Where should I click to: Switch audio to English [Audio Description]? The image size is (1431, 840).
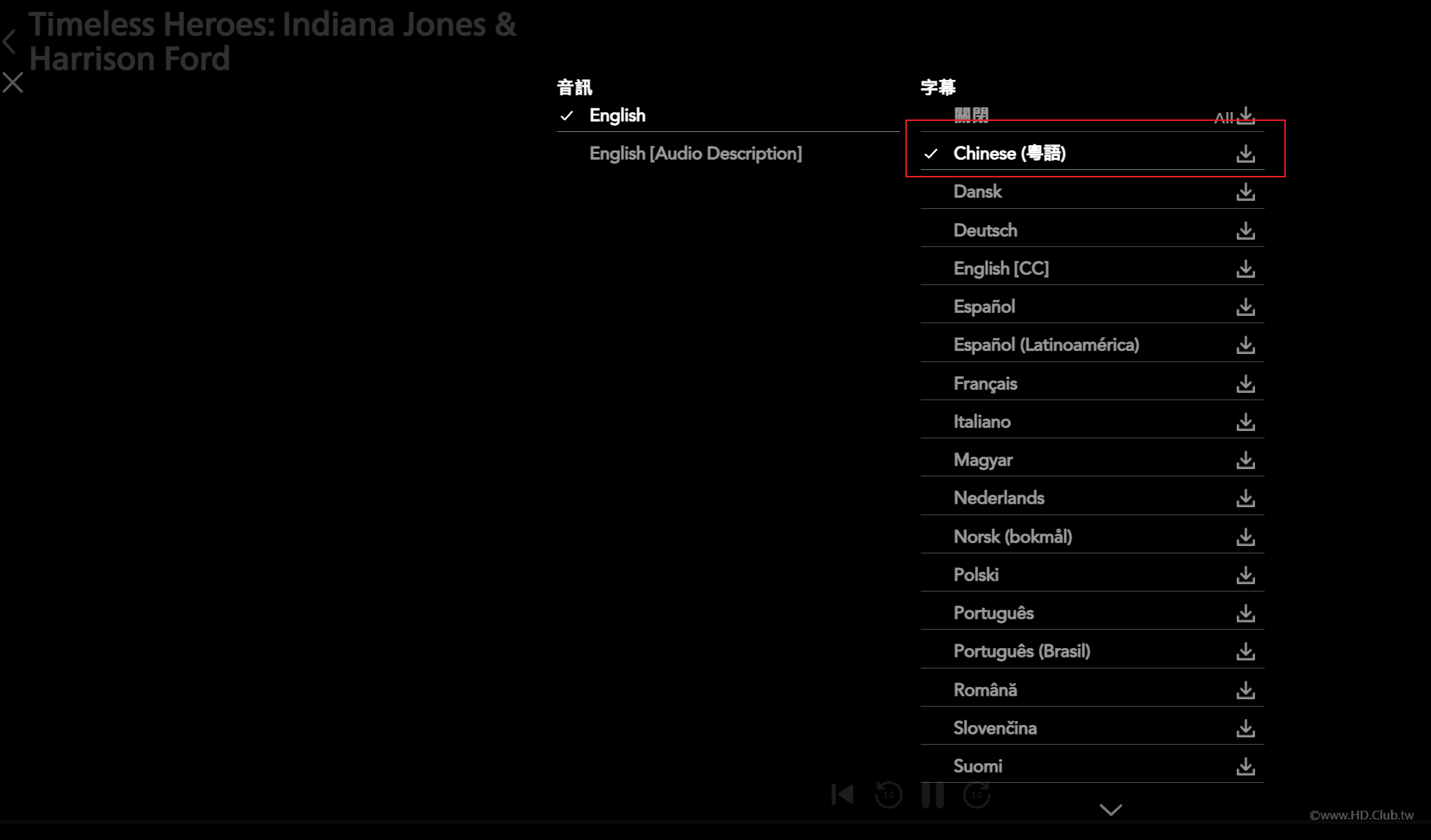pyautogui.click(x=695, y=153)
